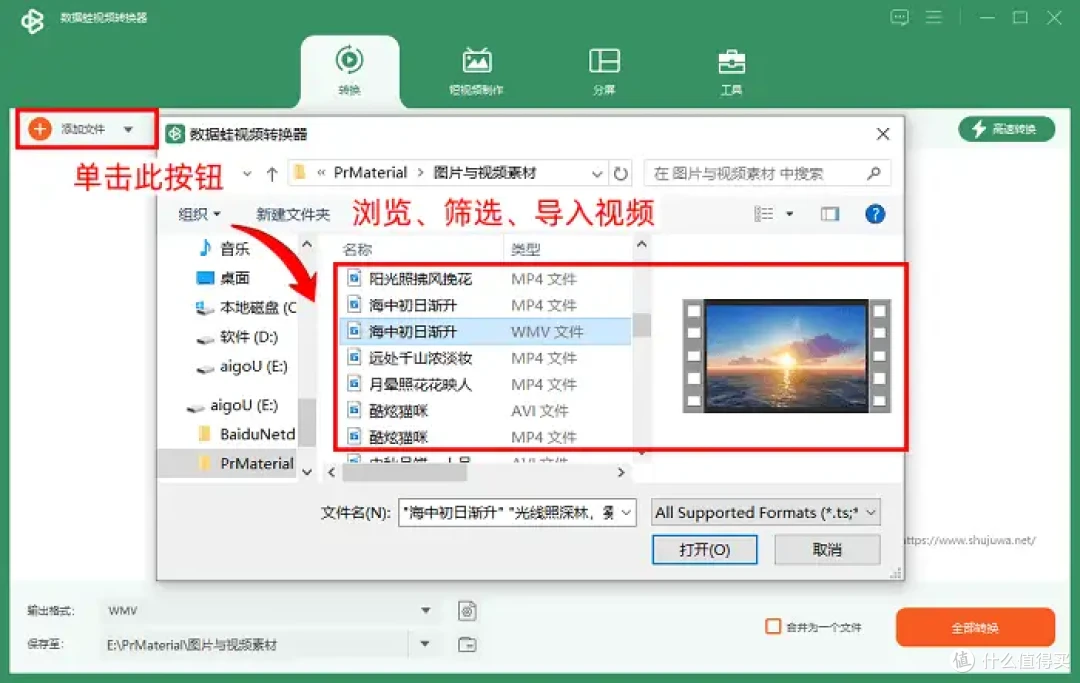This screenshot has width=1080, height=683.
Task: Open the 分屏 split-screen tab
Action: click(x=604, y=71)
